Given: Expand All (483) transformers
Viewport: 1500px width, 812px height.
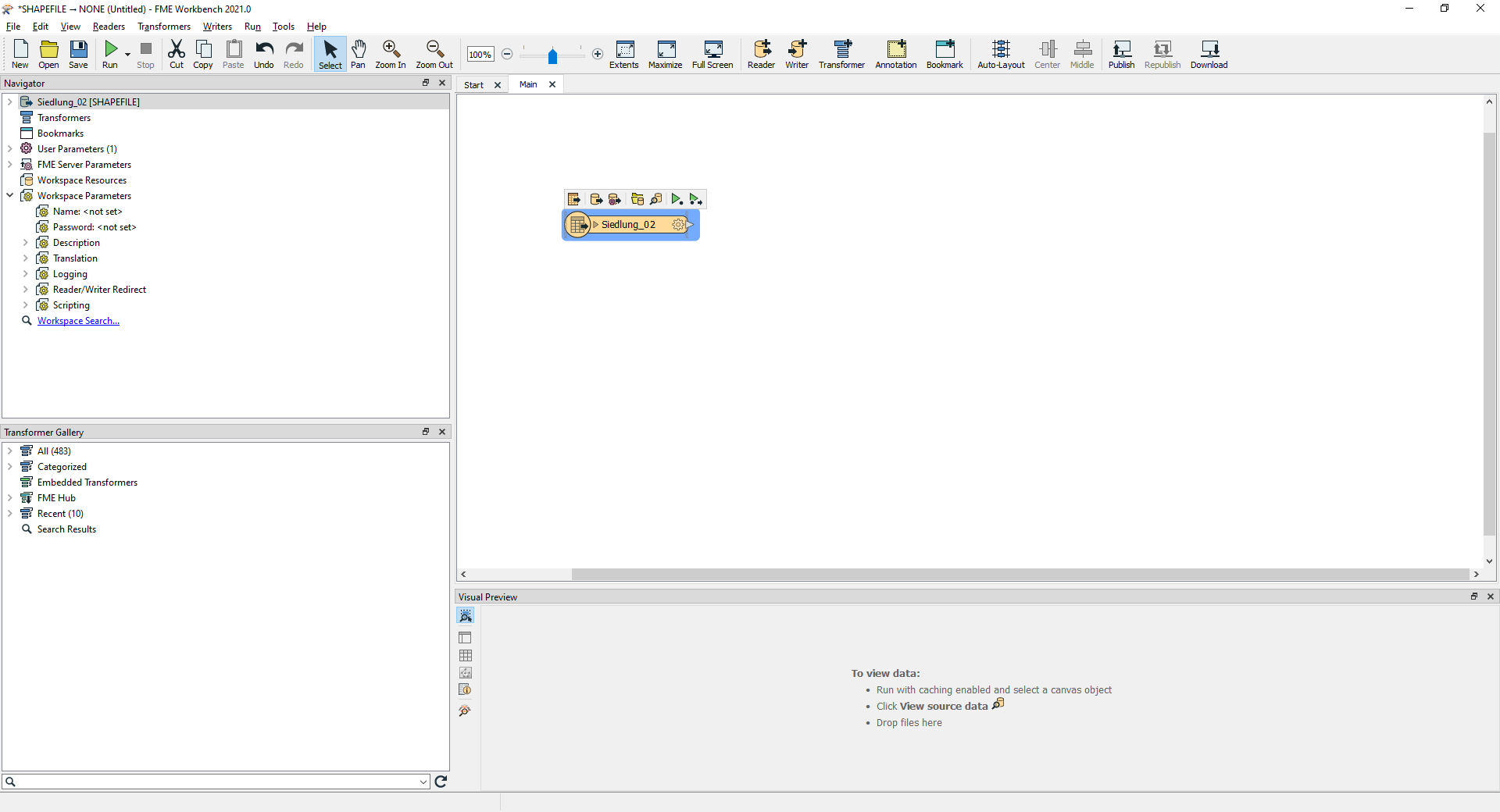Looking at the screenshot, I should tap(9, 451).
